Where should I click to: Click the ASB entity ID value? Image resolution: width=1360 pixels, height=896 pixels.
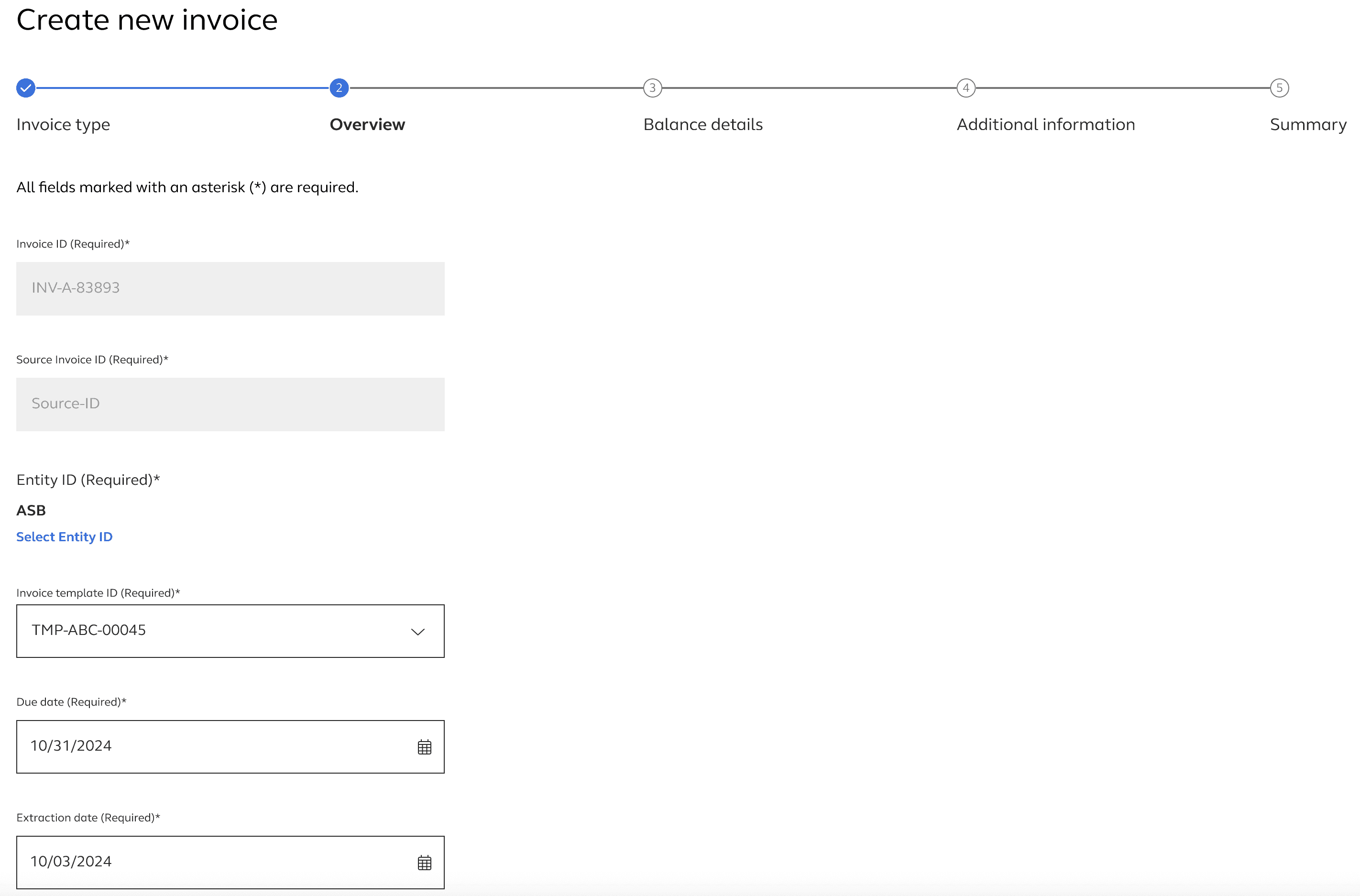click(x=31, y=510)
